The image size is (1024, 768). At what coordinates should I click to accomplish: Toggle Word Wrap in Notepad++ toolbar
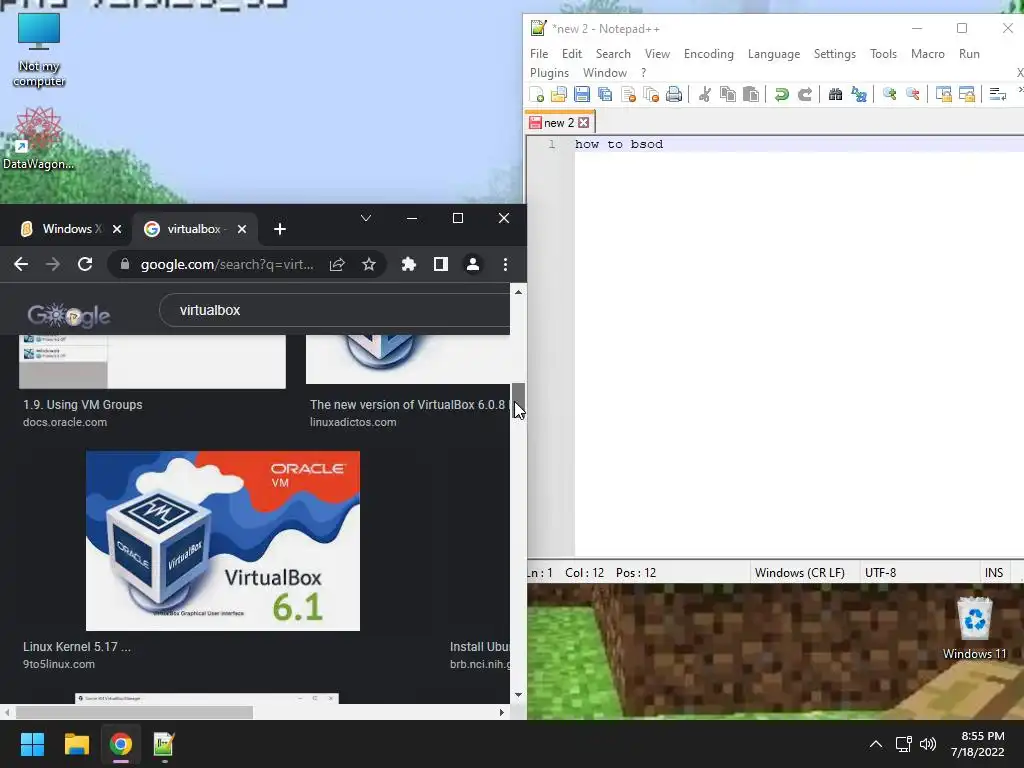(997, 95)
